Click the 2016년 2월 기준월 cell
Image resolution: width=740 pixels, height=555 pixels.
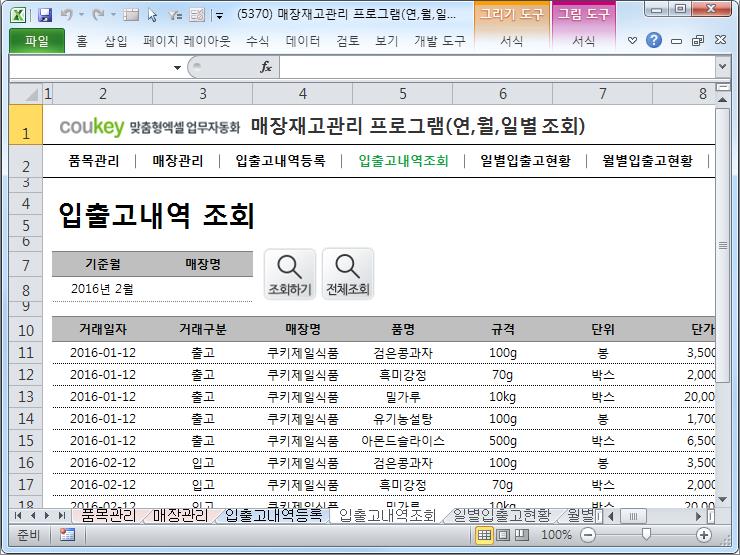(102, 289)
